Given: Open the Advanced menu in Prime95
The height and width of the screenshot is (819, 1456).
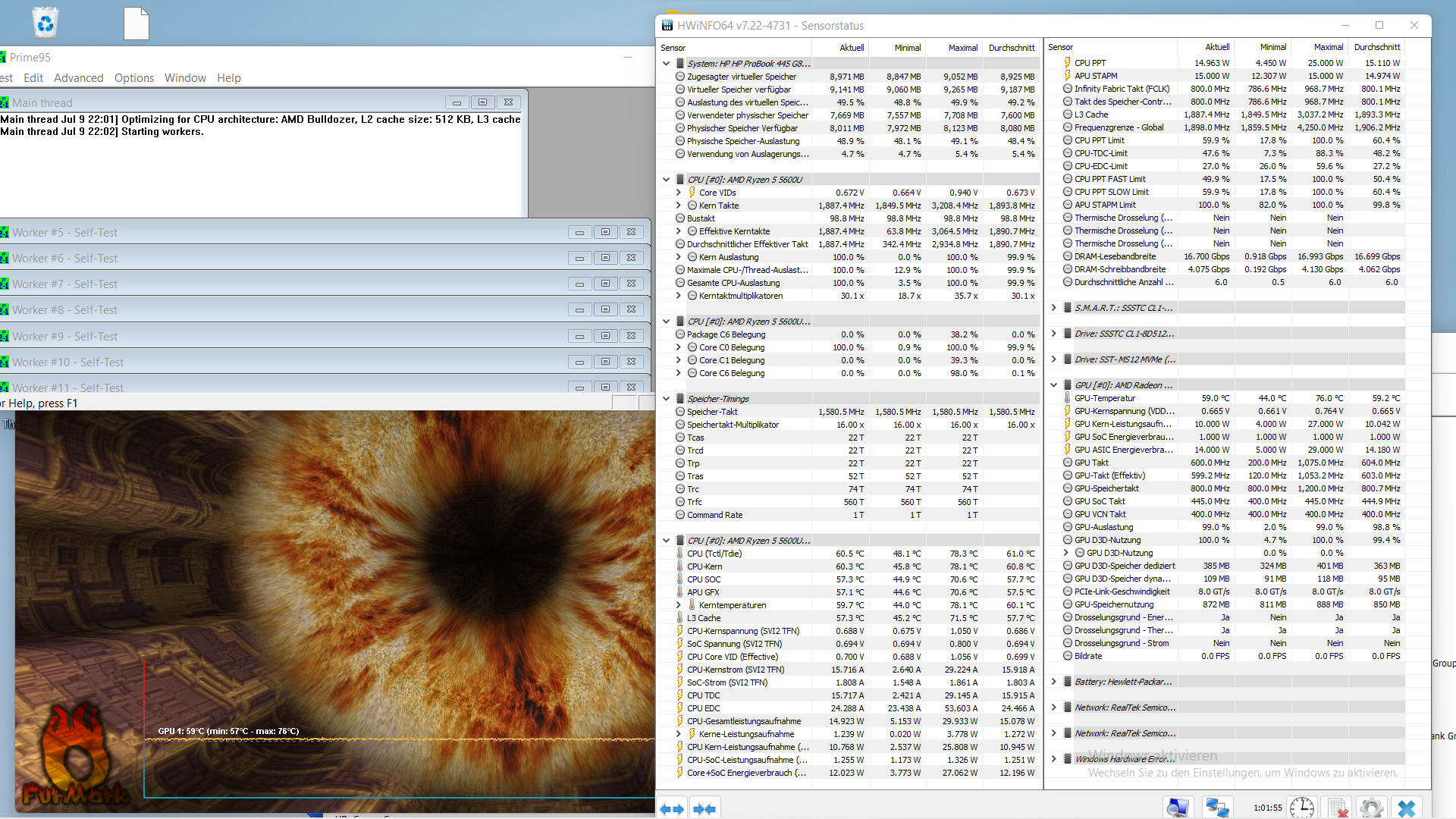Looking at the screenshot, I should coord(78,77).
